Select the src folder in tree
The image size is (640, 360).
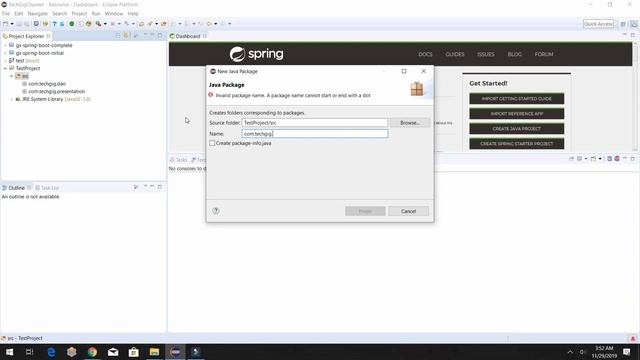click(x=22, y=76)
